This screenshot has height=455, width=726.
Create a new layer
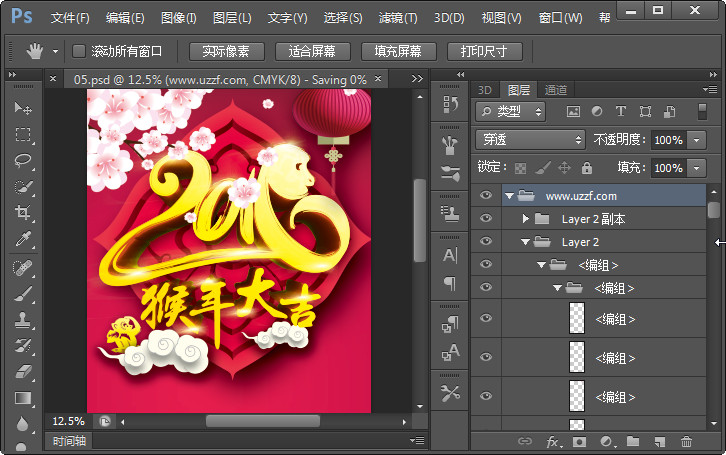point(660,442)
